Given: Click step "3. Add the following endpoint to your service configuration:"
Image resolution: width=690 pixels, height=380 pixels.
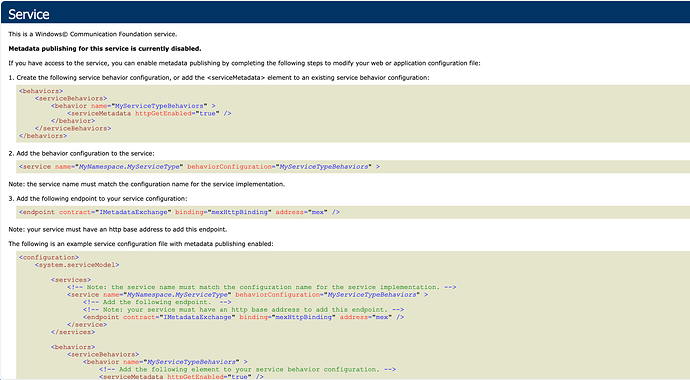Looking at the screenshot, I should tap(98, 198).
